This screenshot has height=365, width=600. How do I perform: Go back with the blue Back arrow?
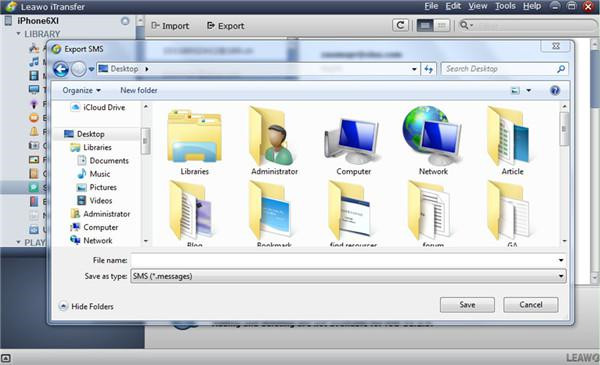click(x=60, y=69)
